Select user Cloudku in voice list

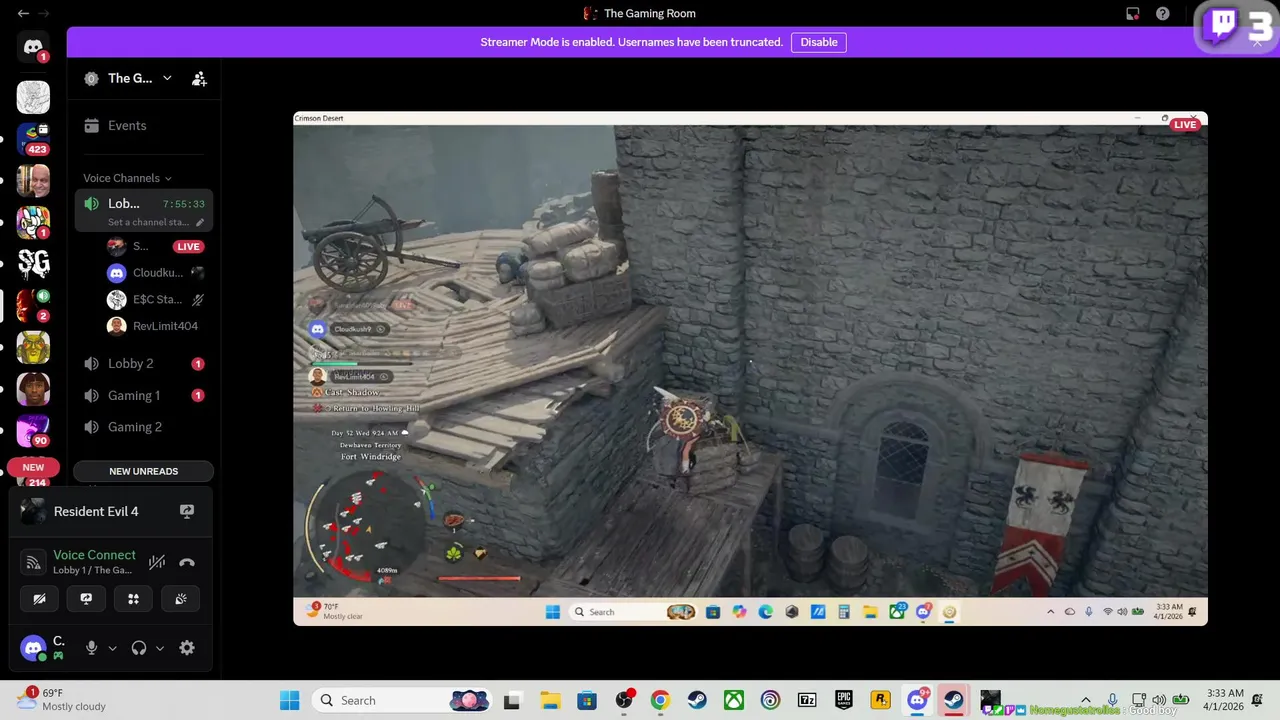click(x=155, y=273)
